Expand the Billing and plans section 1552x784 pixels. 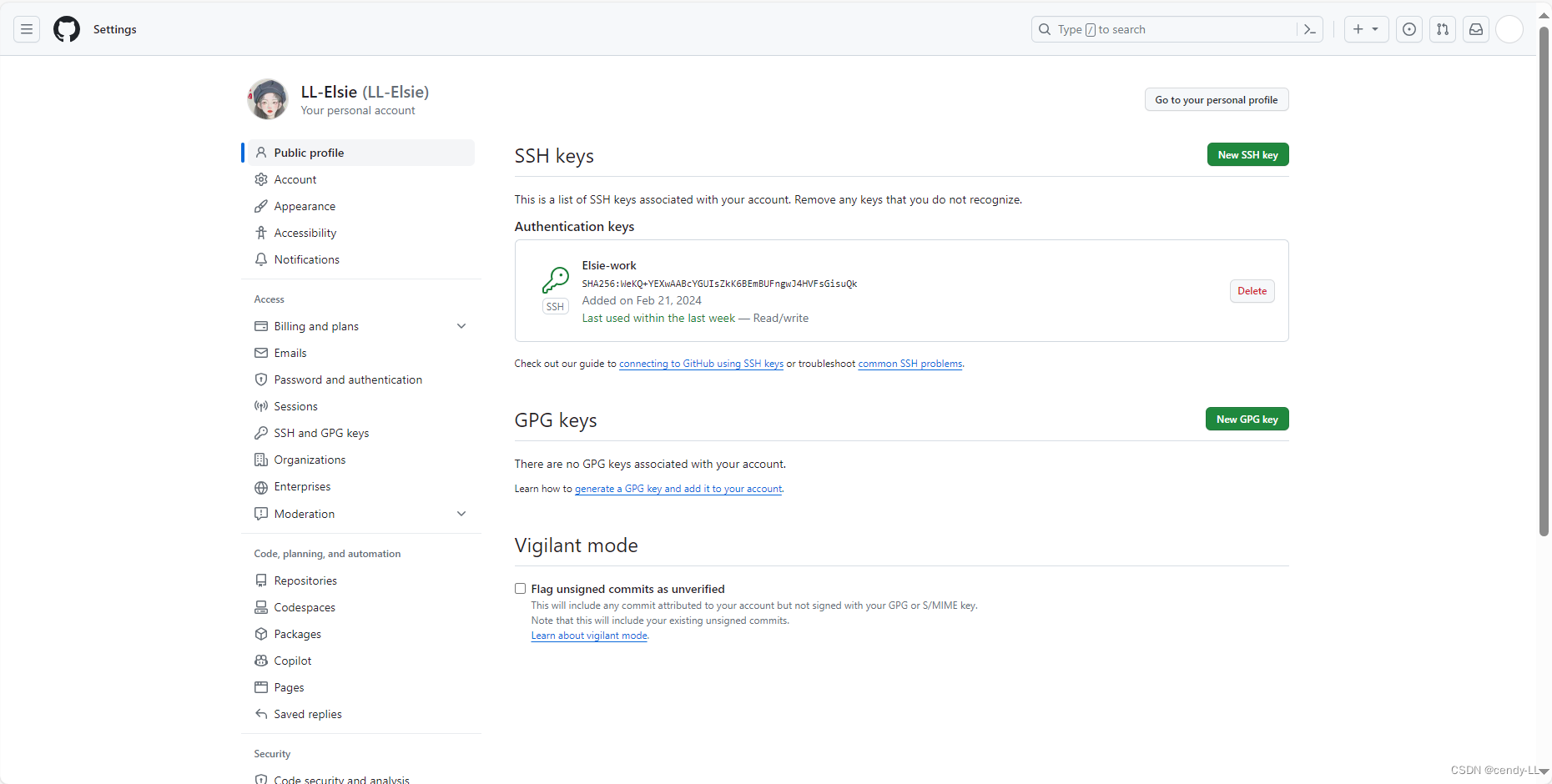point(461,326)
